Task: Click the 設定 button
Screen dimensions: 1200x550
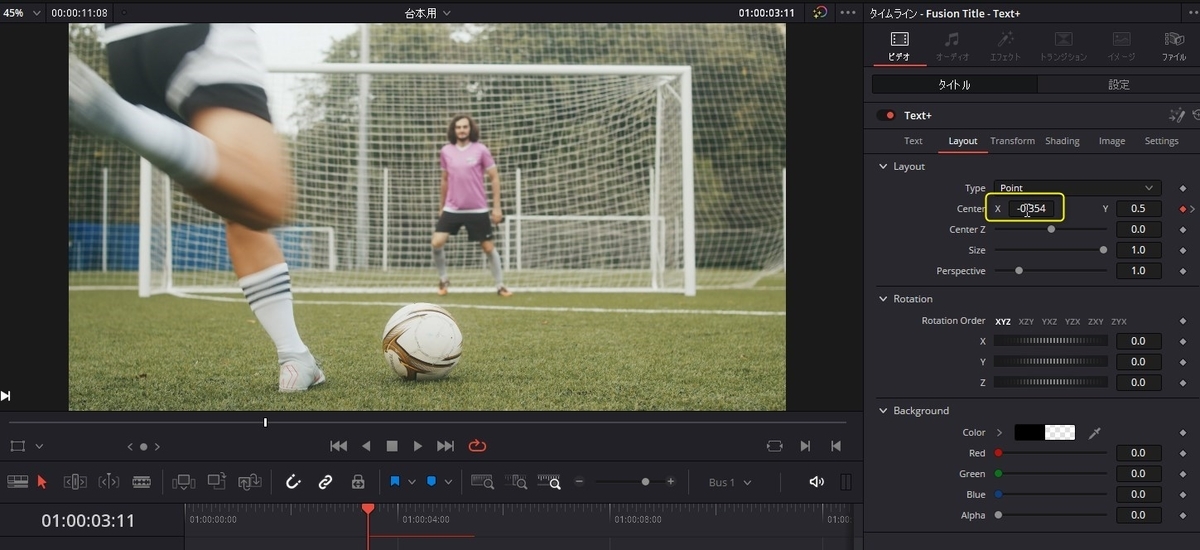Action: 1118,85
